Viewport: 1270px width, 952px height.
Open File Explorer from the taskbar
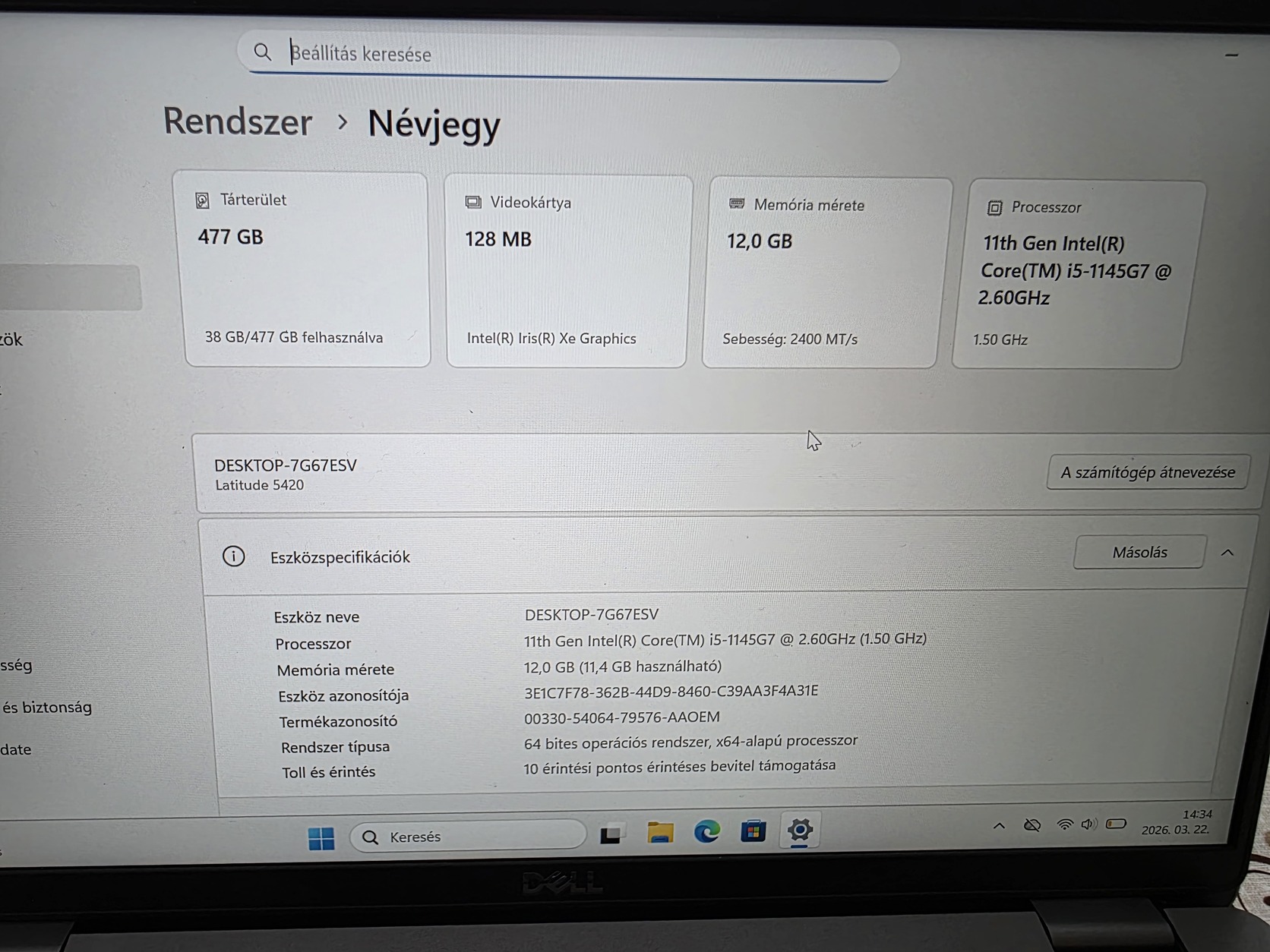[x=660, y=833]
